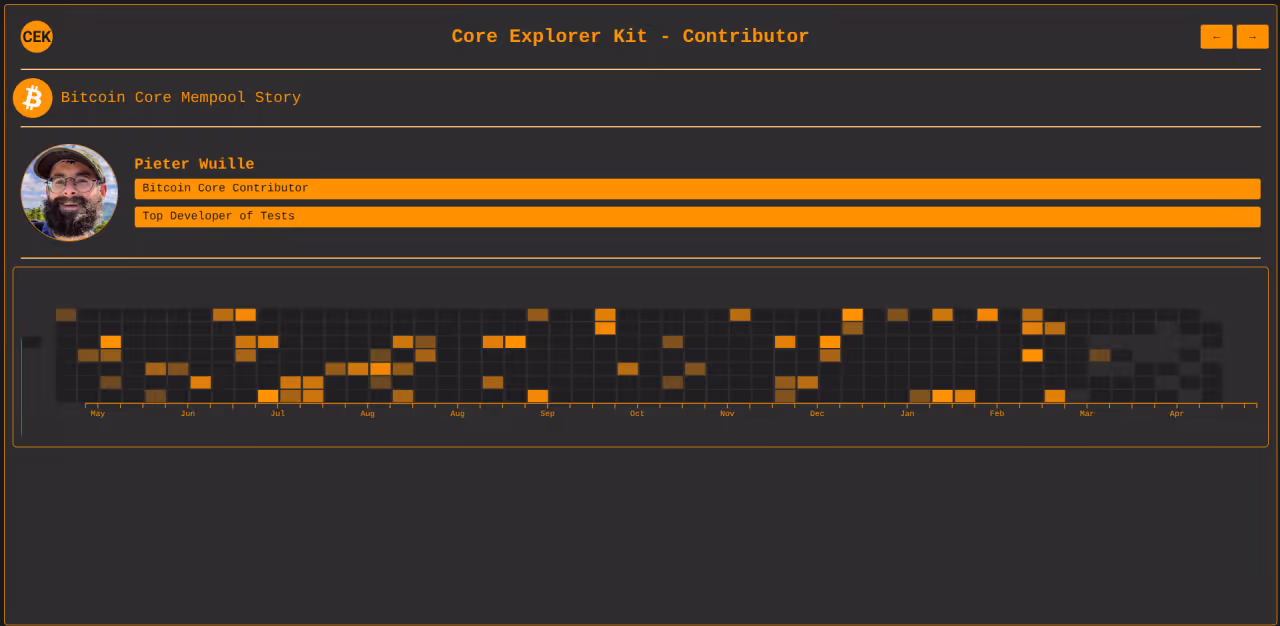Click the CEK logo icon
Viewport: 1280px width, 626px height.
(x=37, y=37)
